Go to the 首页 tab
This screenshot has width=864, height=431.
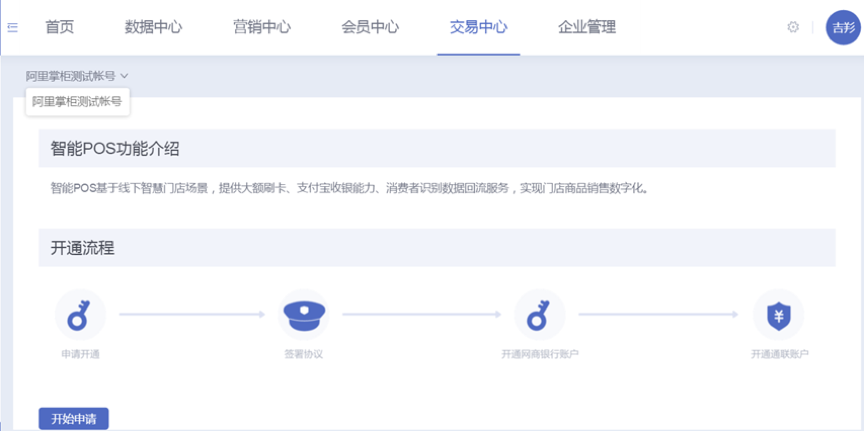pyautogui.click(x=60, y=27)
